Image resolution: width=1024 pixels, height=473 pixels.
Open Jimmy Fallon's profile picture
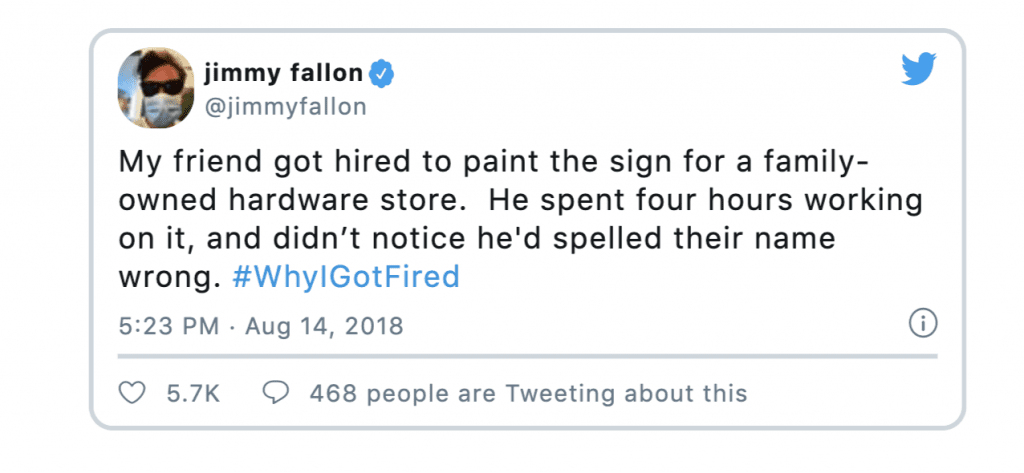point(156,88)
